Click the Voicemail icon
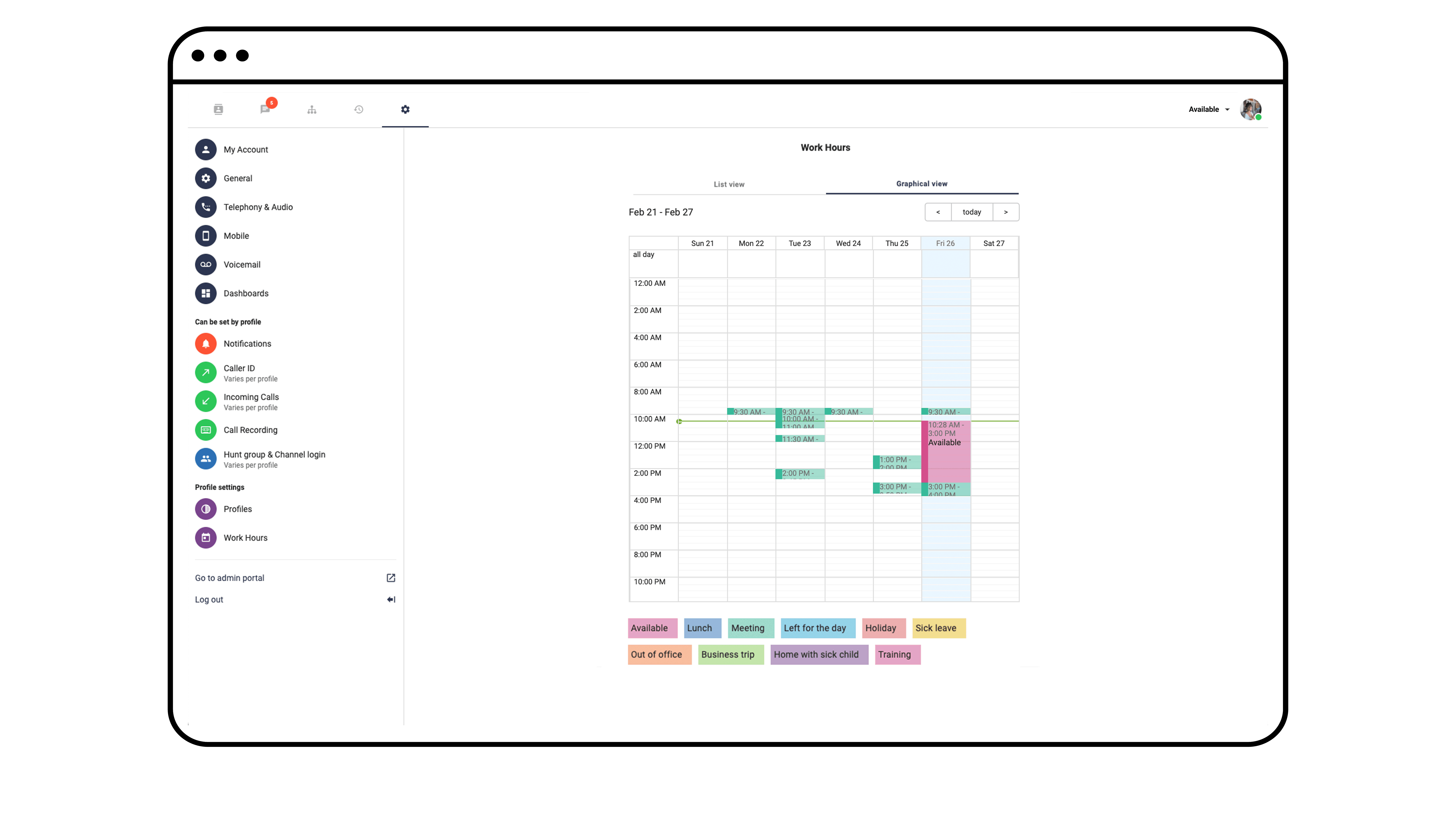 (x=206, y=264)
